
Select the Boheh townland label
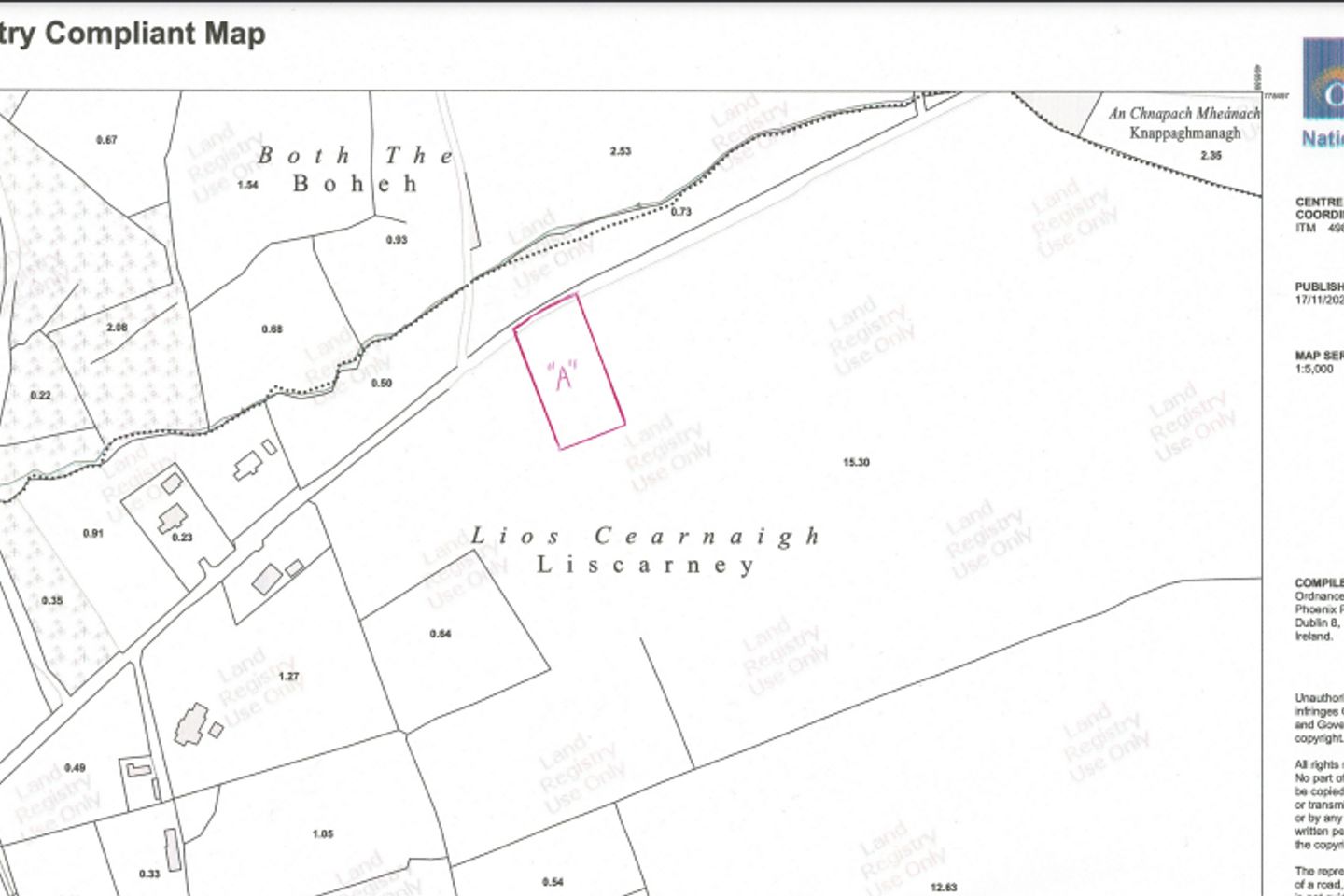point(356,184)
